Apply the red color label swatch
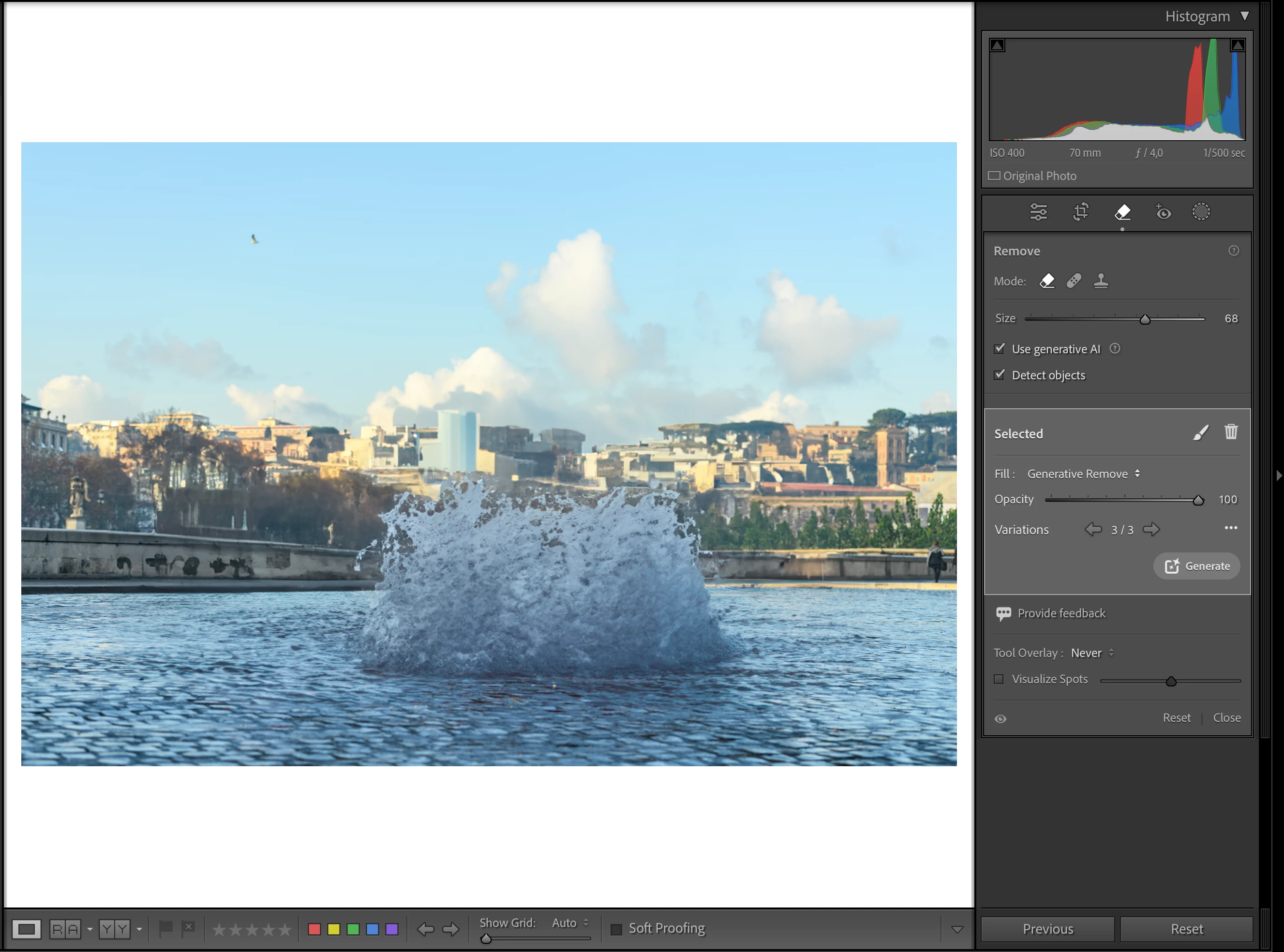Image resolution: width=1284 pixels, height=952 pixels. [x=314, y=929]
